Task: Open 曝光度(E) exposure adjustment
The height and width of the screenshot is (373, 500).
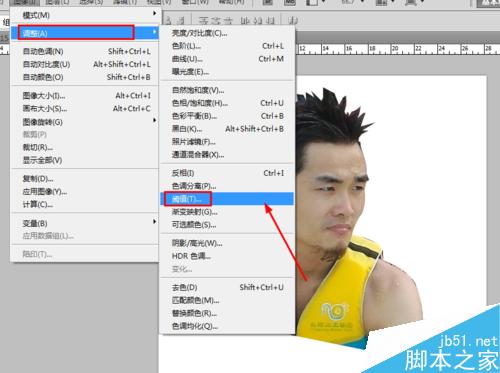Action: [x=227, y=72]
